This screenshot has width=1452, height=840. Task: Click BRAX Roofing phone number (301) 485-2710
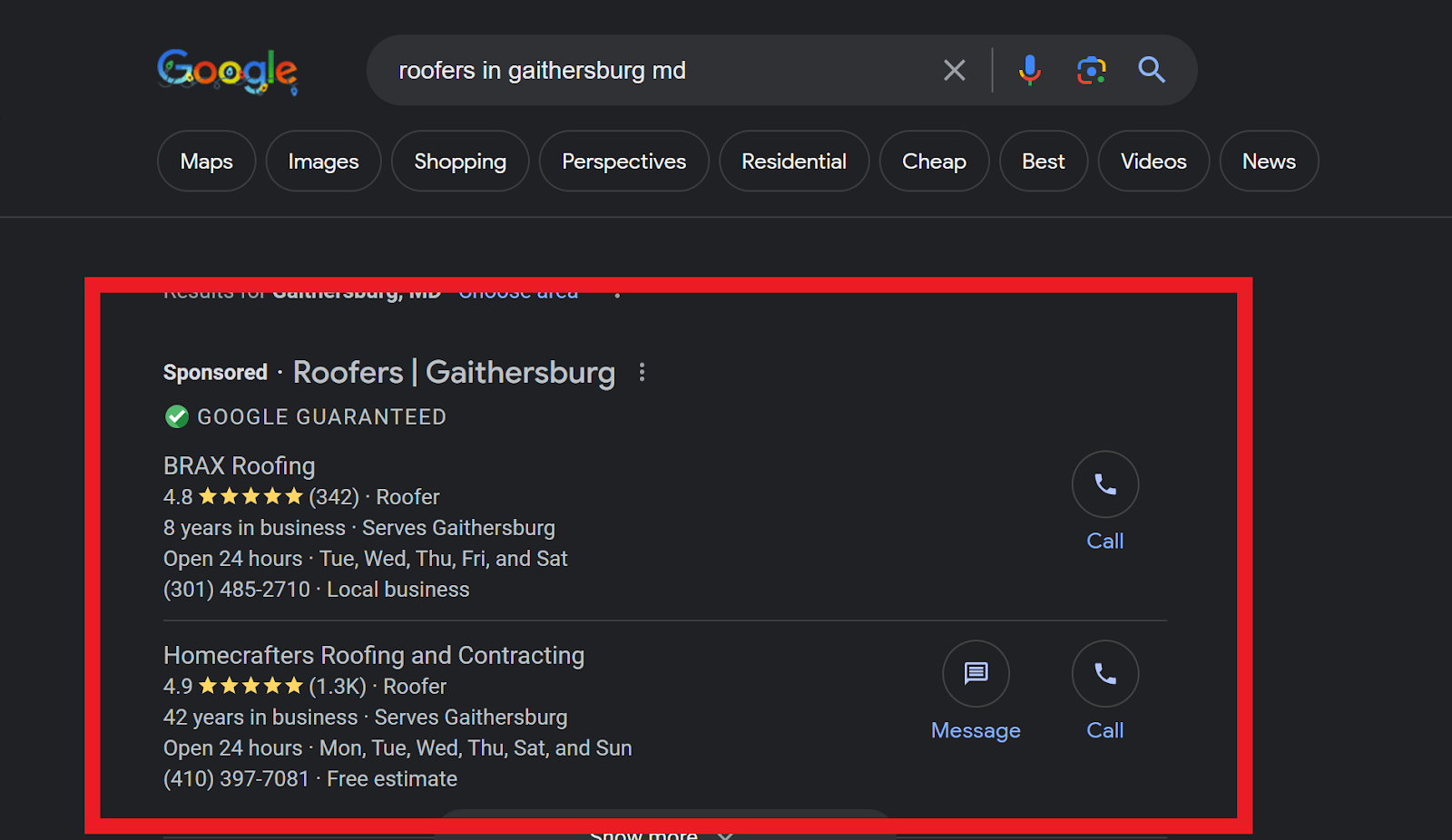click(237, 590)
